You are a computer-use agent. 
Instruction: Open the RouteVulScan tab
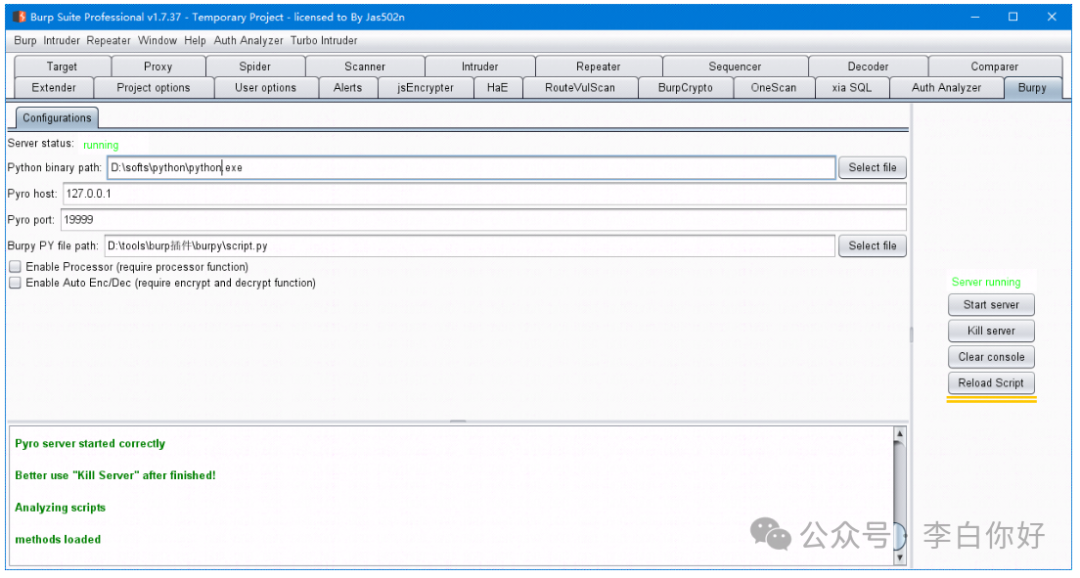(580, 87)
